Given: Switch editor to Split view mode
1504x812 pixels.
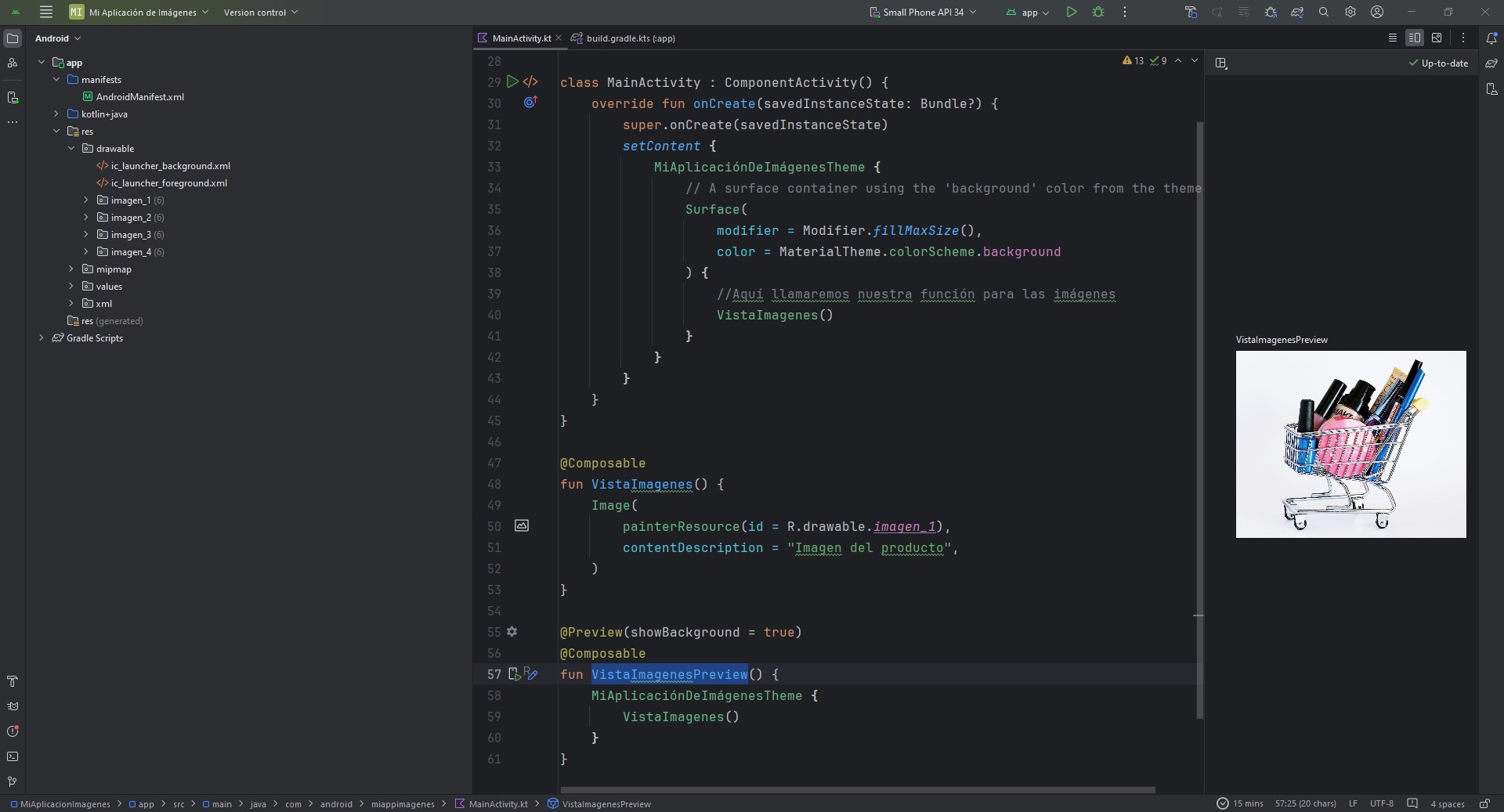Looking at the screenshot, I should (1414, 38).
